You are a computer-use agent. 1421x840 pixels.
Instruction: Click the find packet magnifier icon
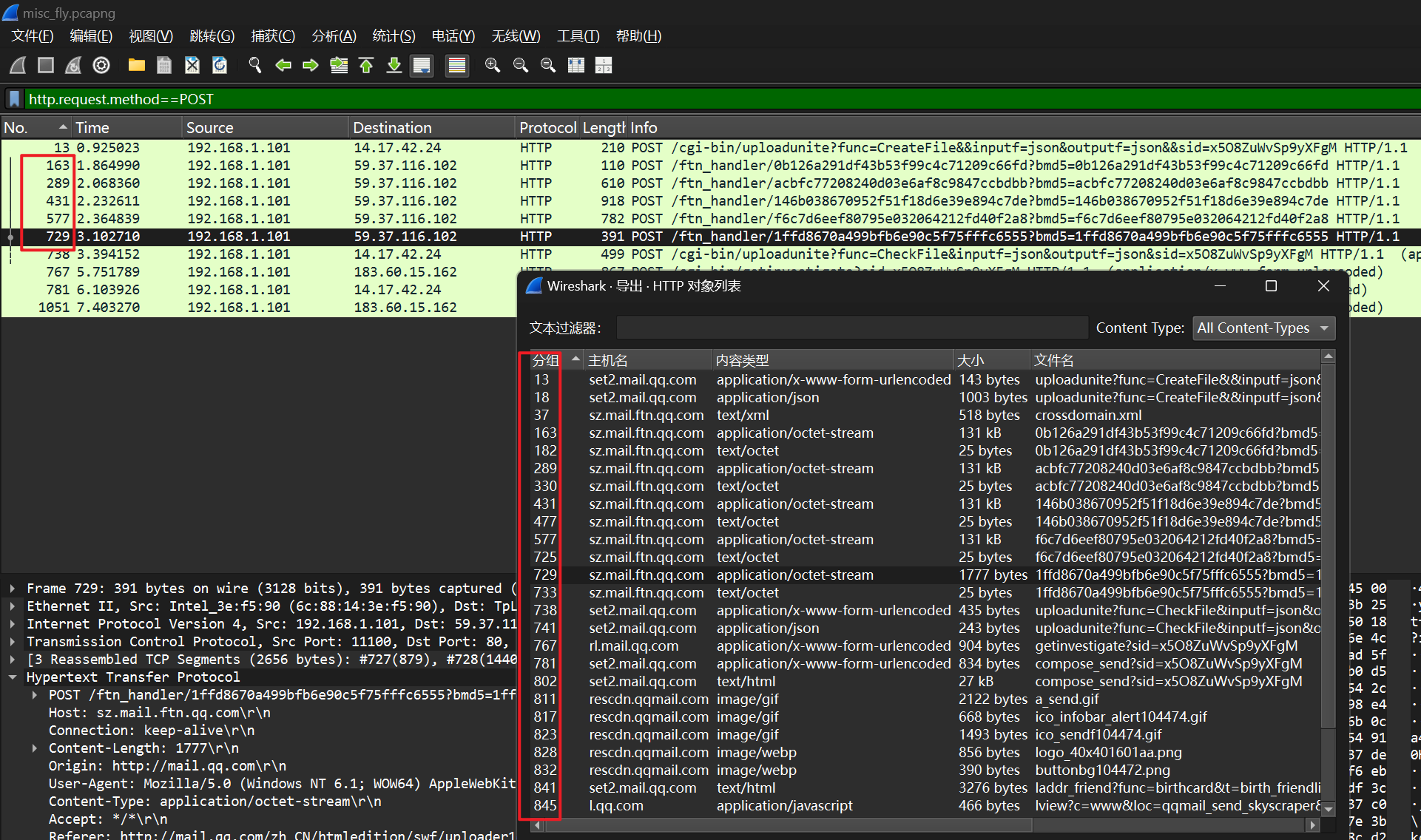click(254, 65)
